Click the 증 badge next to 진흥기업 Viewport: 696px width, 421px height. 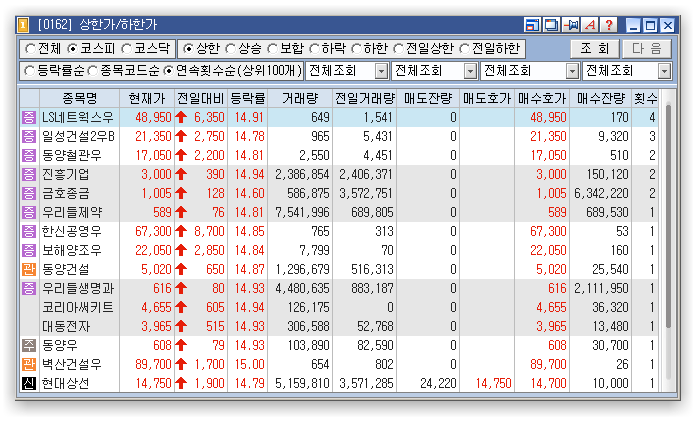(29, 175)
